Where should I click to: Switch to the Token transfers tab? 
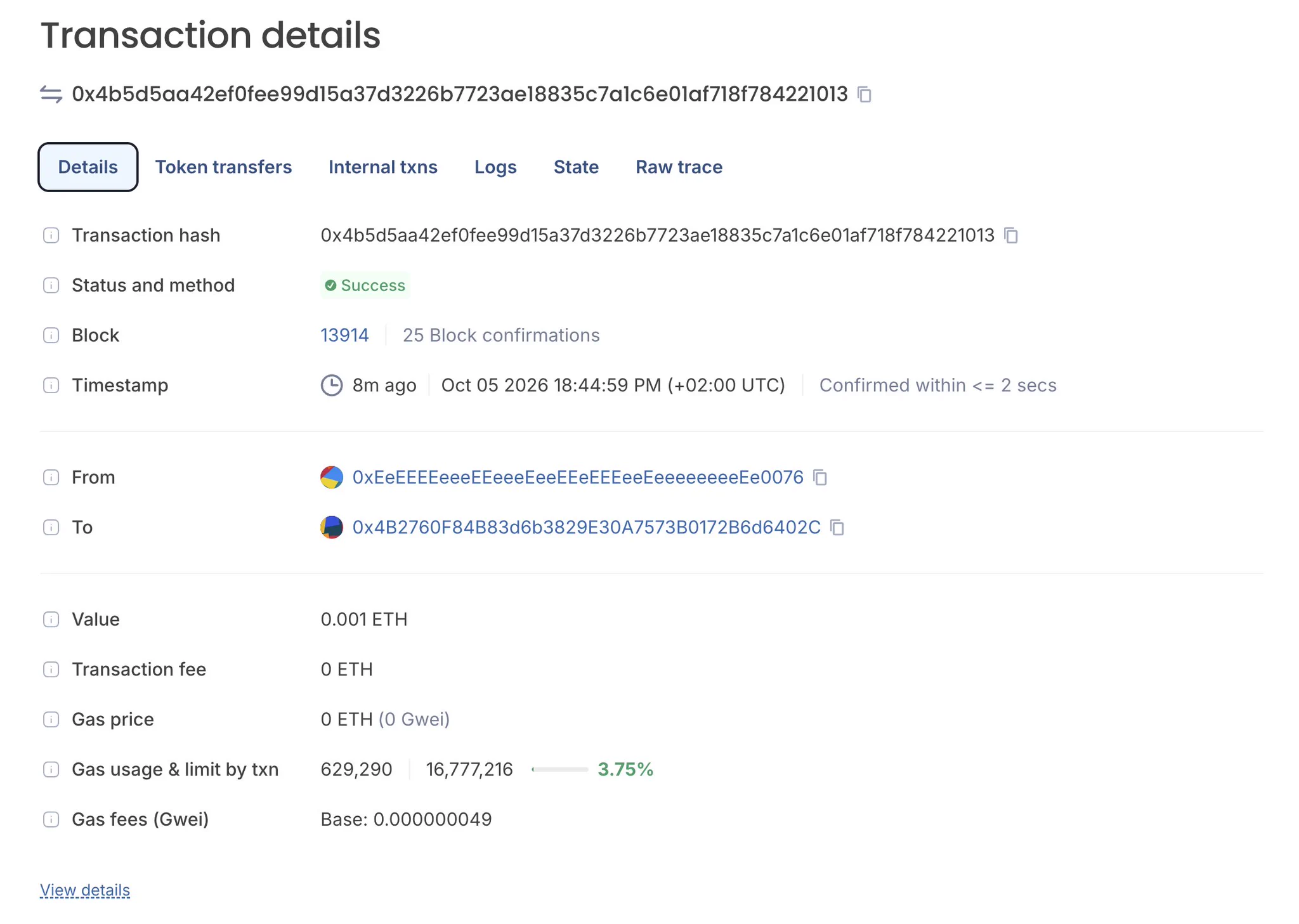tap(223, 167)
